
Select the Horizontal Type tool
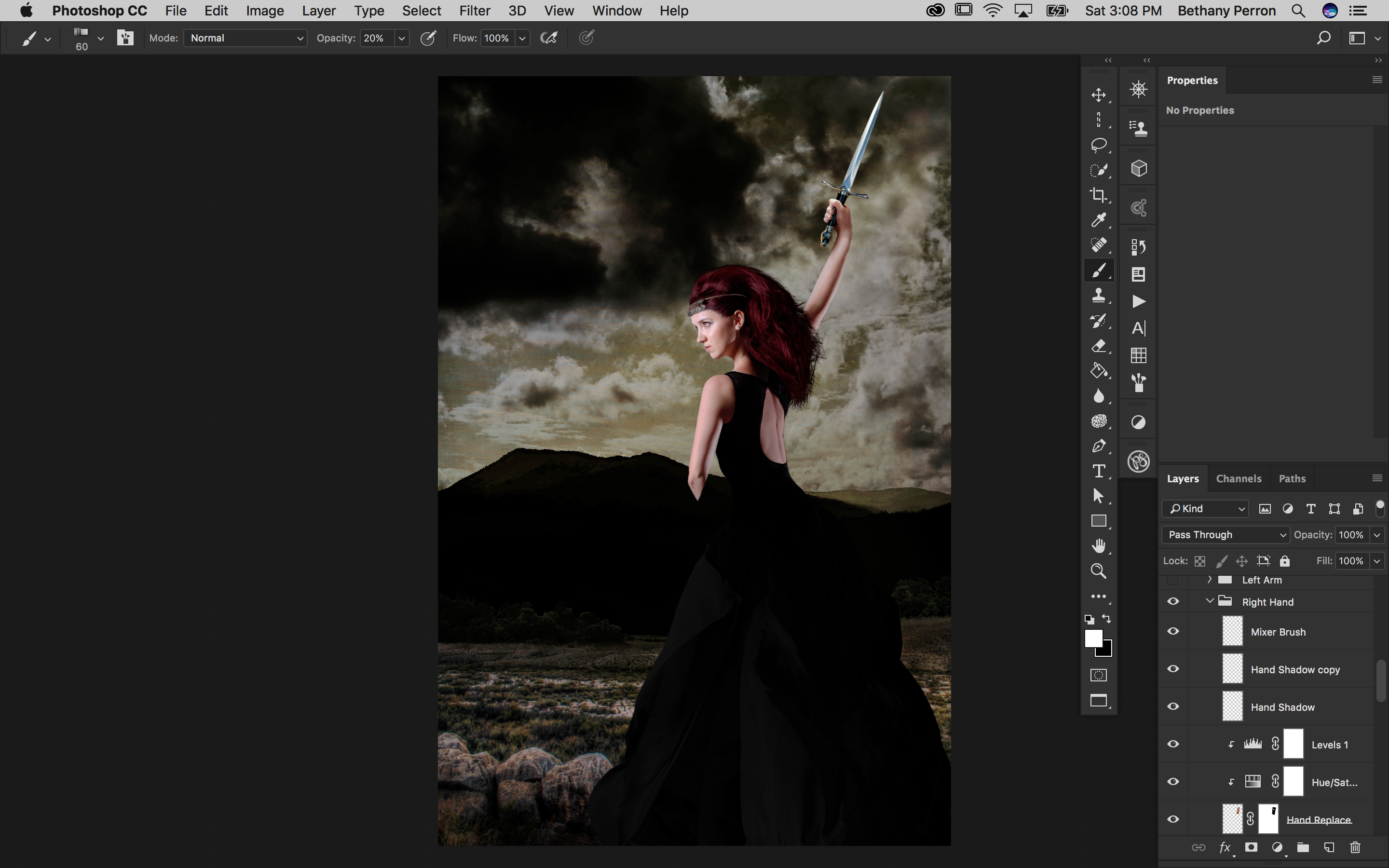point(1098,471)
